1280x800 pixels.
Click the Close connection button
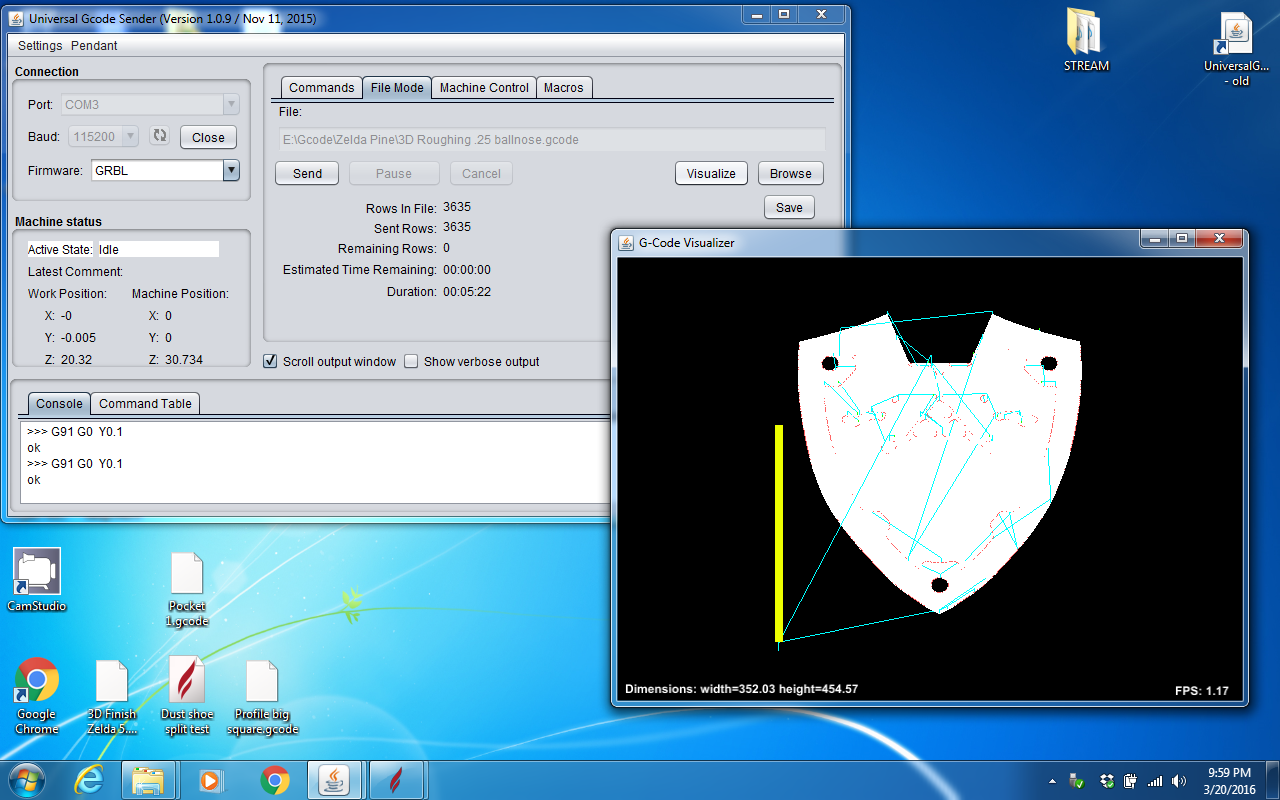(208, 137)
